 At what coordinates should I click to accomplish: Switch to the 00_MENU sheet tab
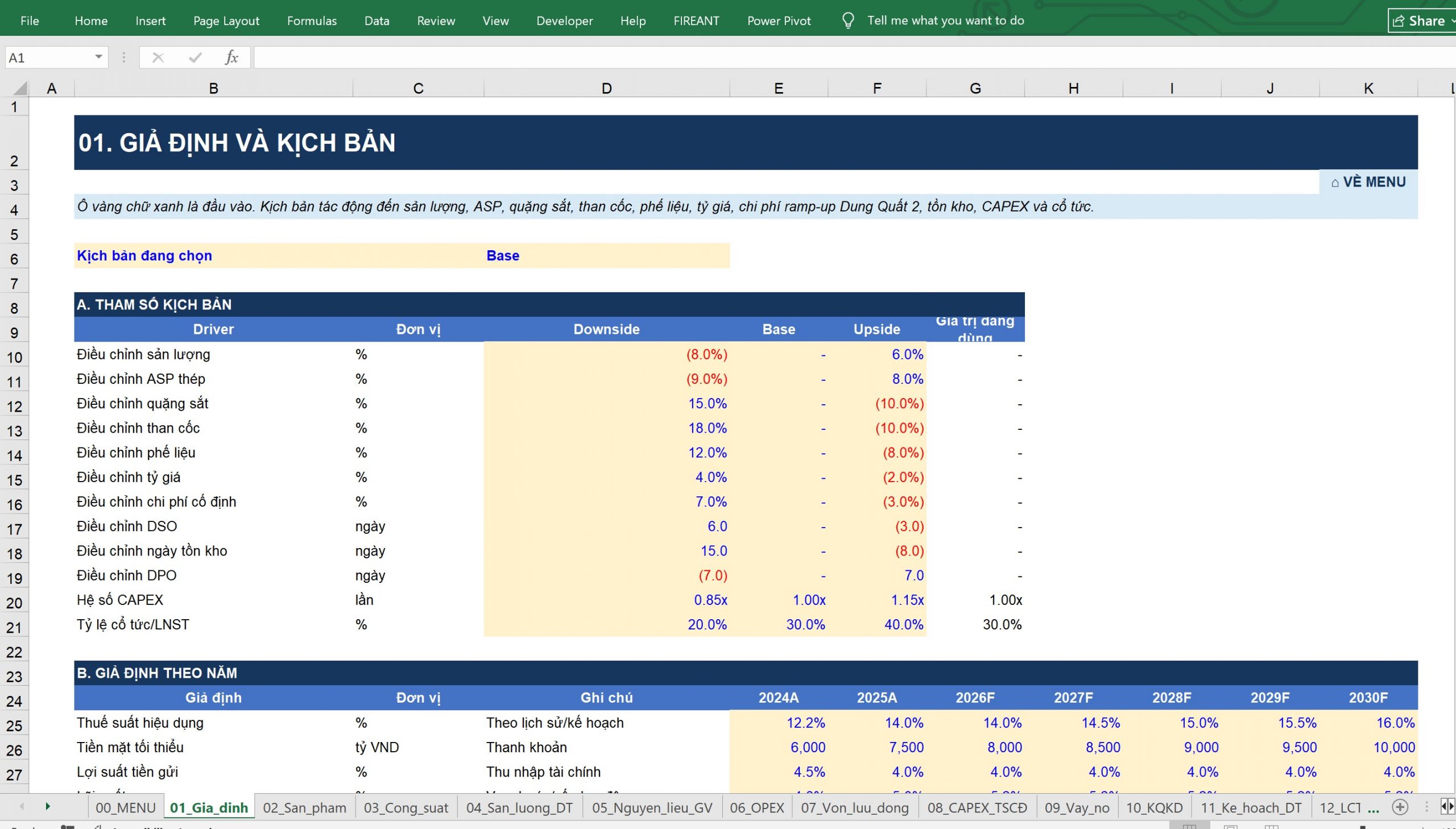pyautogui.click(x=125, y=807)
